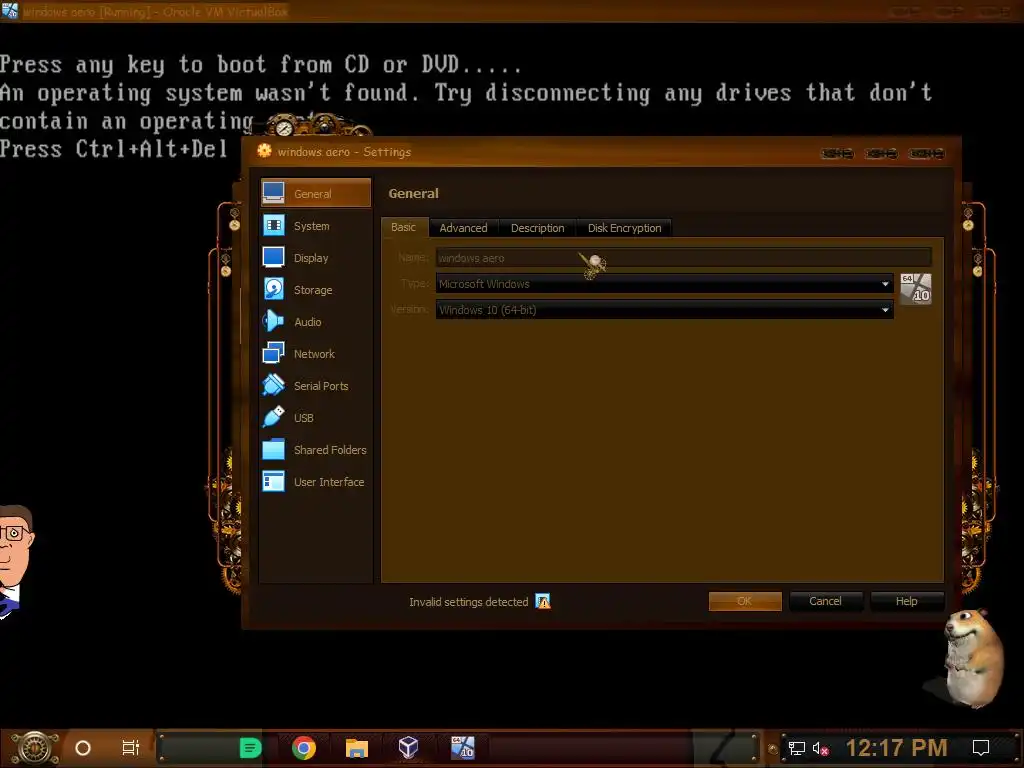Click the VirtualBox VM window title bar icon
Viewport: 1024px width, 768px height.
[x=10, y=11]
